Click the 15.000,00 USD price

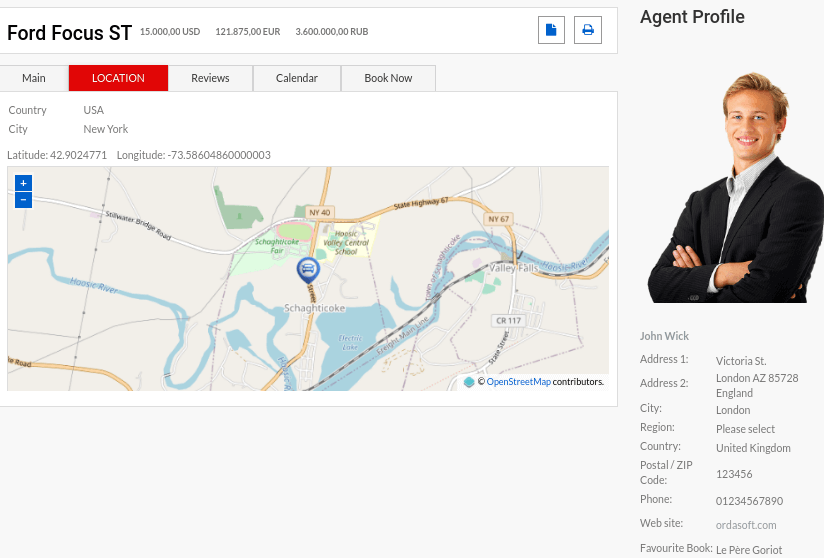tap(170, 32)
